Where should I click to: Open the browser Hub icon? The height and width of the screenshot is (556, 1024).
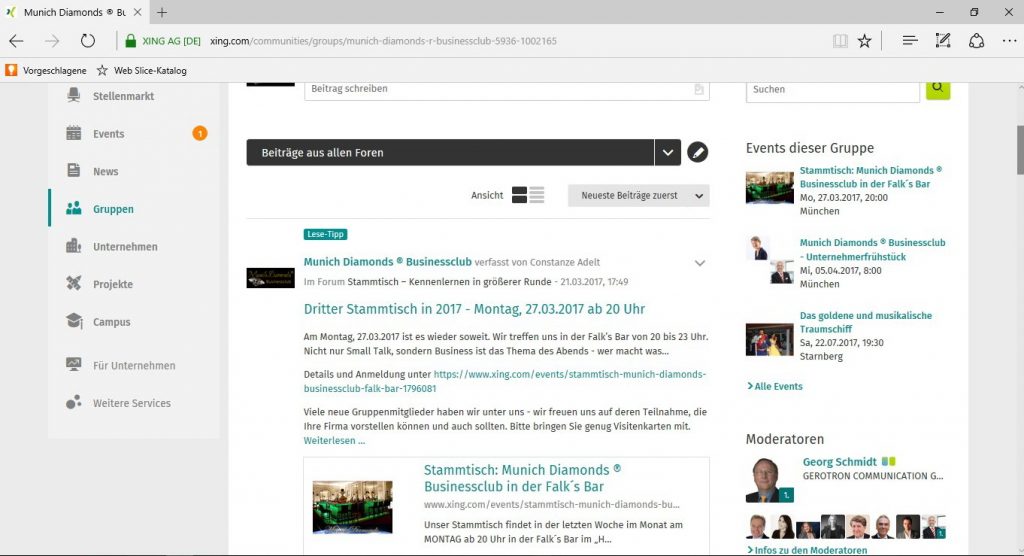pos(910,41)
